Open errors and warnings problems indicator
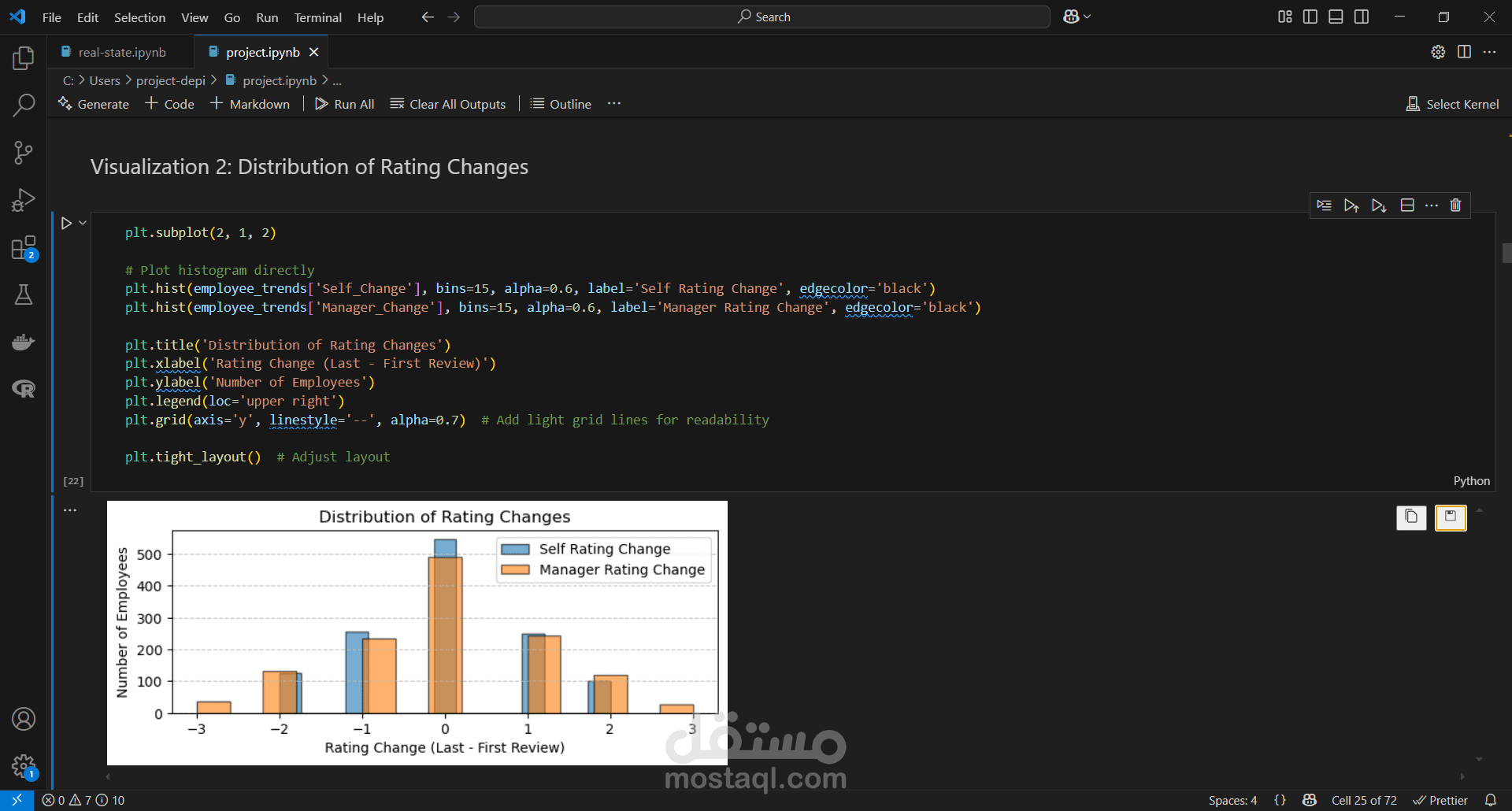 coord(83,800)
